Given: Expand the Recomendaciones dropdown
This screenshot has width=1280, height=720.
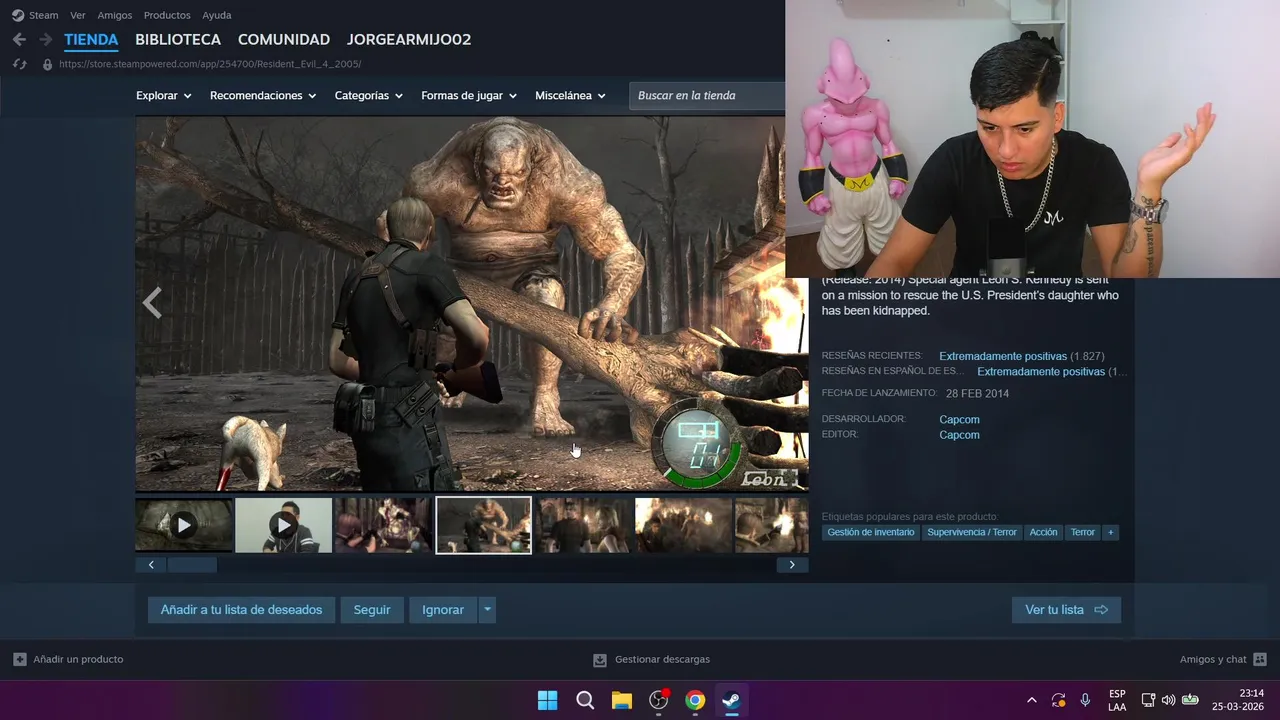Looking at the screenshot, I should click(263, 96).
